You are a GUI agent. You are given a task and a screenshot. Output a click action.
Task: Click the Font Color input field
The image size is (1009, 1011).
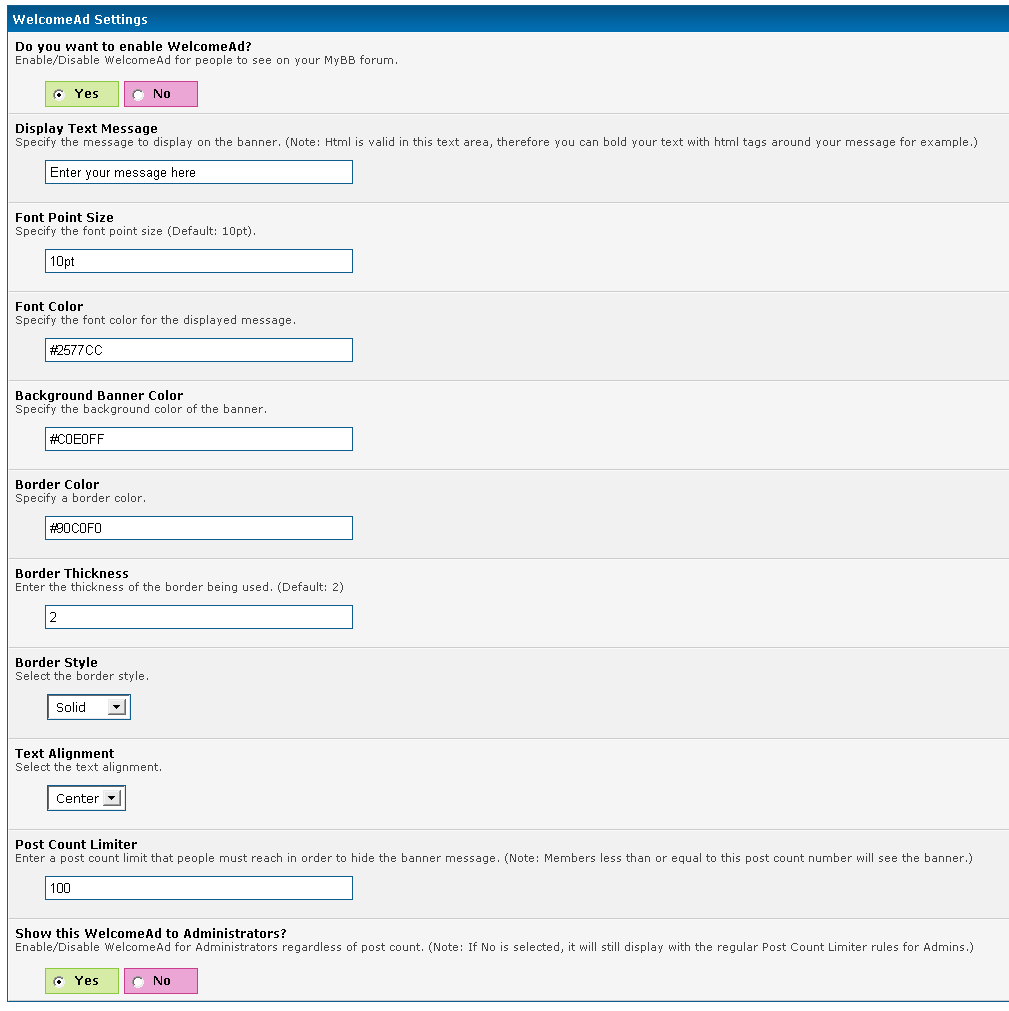click(199, 351)
